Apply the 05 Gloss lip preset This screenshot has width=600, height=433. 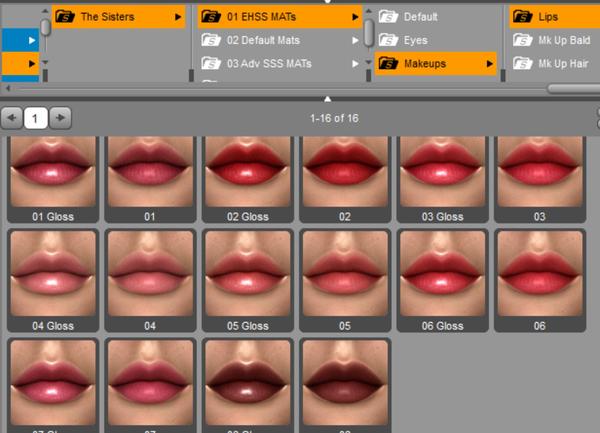click(248, 280)
